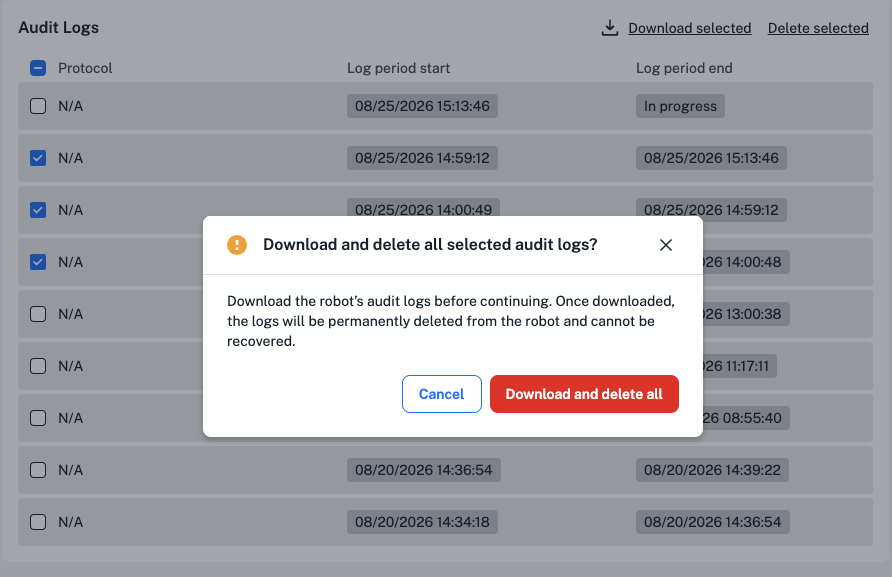The width and height of the screenshot is (892, 577).
Task: Click end time 08/25/2026 15:13:46
Action: click(711, 158)
